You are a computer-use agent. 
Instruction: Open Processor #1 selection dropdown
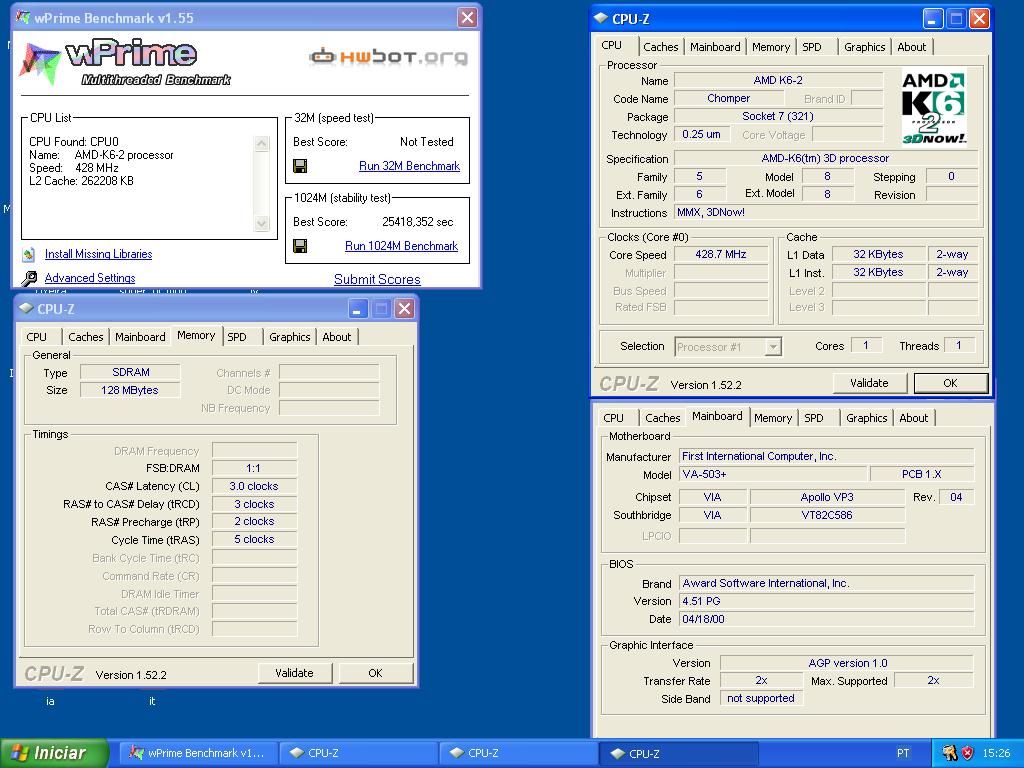[773, 347]
